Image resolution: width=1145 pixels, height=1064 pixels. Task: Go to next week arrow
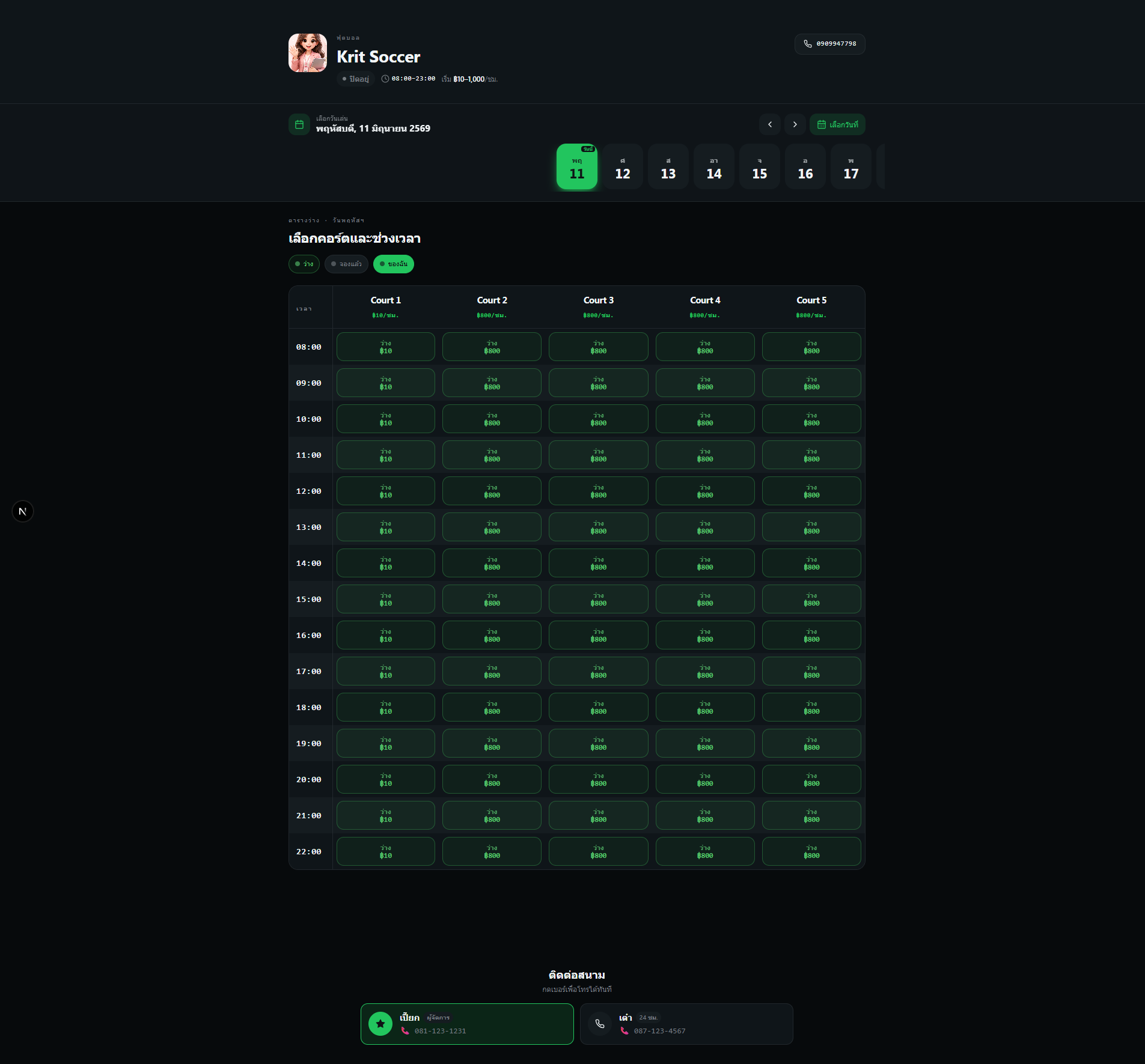tap(795, 124)
